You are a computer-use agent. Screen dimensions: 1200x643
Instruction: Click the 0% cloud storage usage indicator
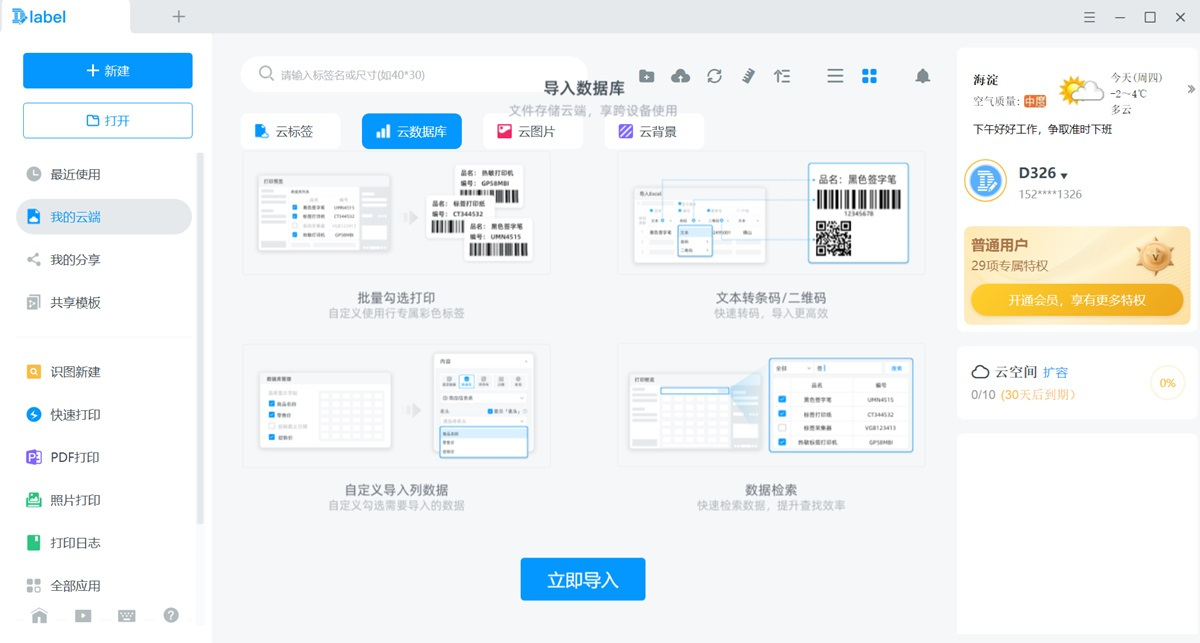click(x=1166, y=383)
